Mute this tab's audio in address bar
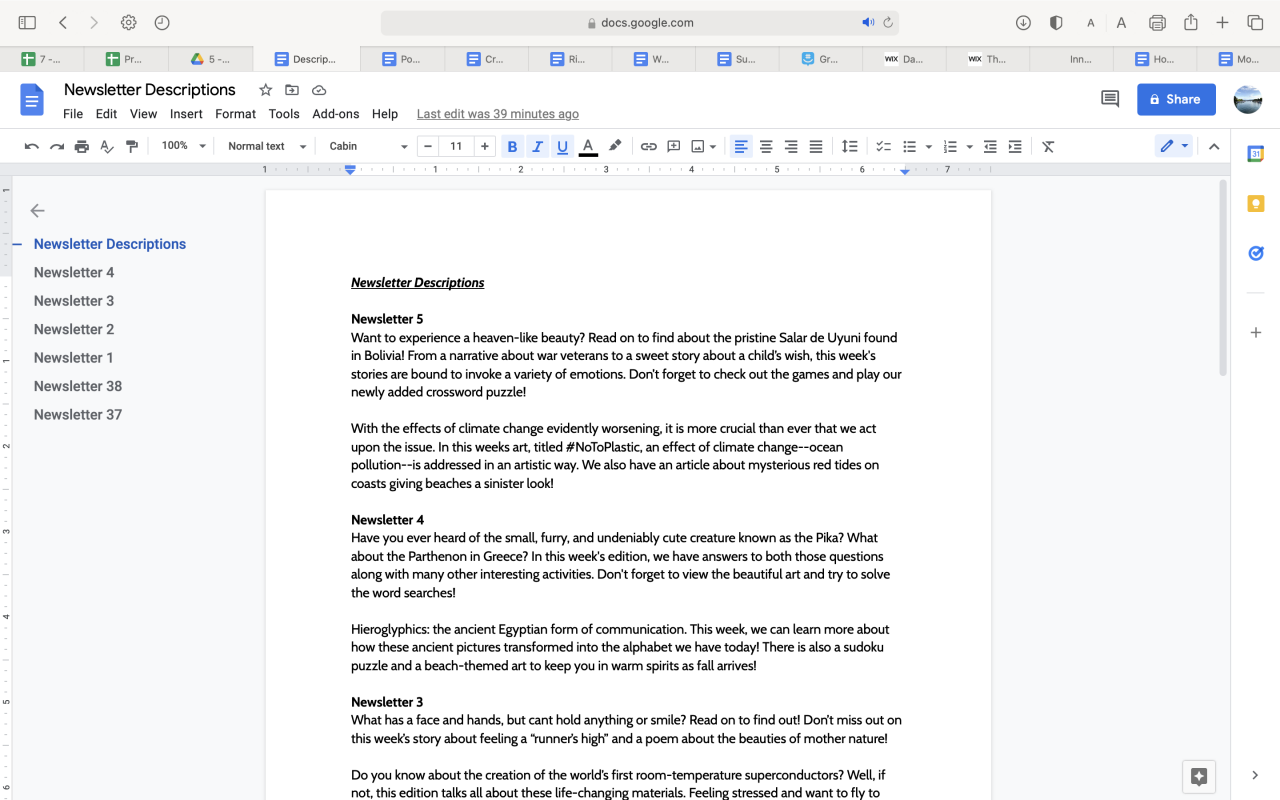The image size is (1280, 800). [x=867, y=22]
